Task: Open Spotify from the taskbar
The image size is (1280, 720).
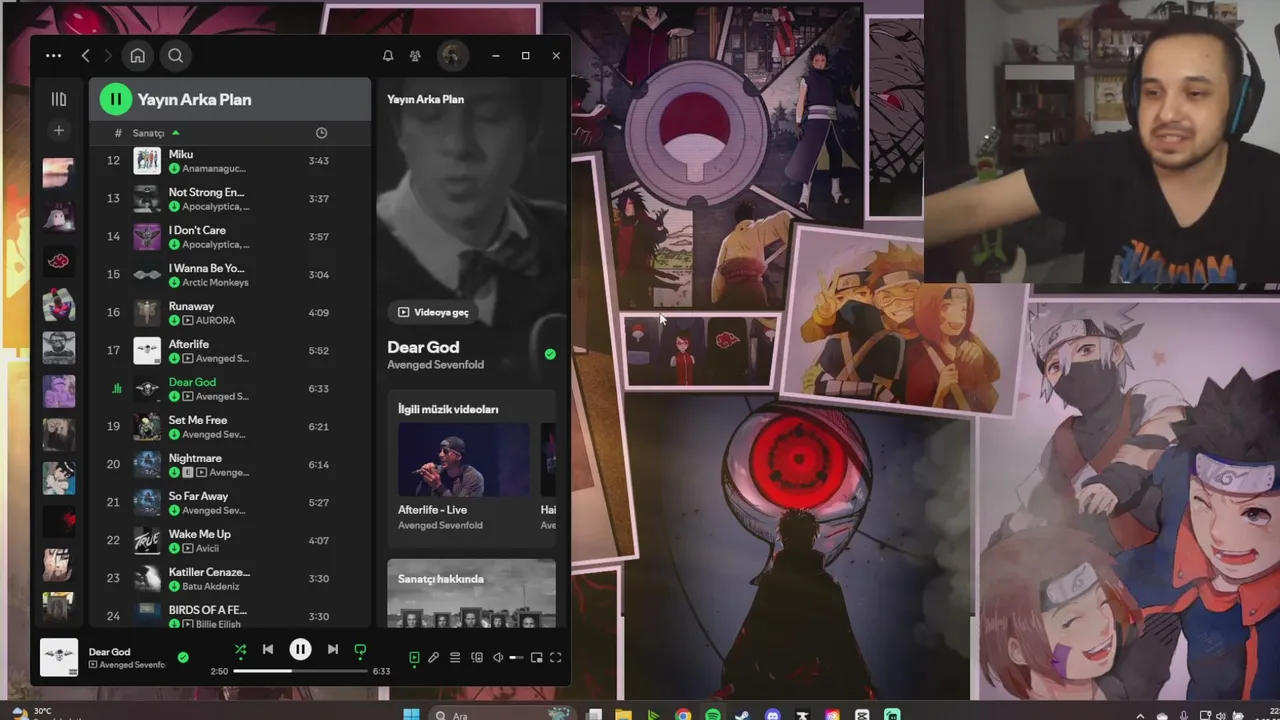Action: tap(713, 714)
